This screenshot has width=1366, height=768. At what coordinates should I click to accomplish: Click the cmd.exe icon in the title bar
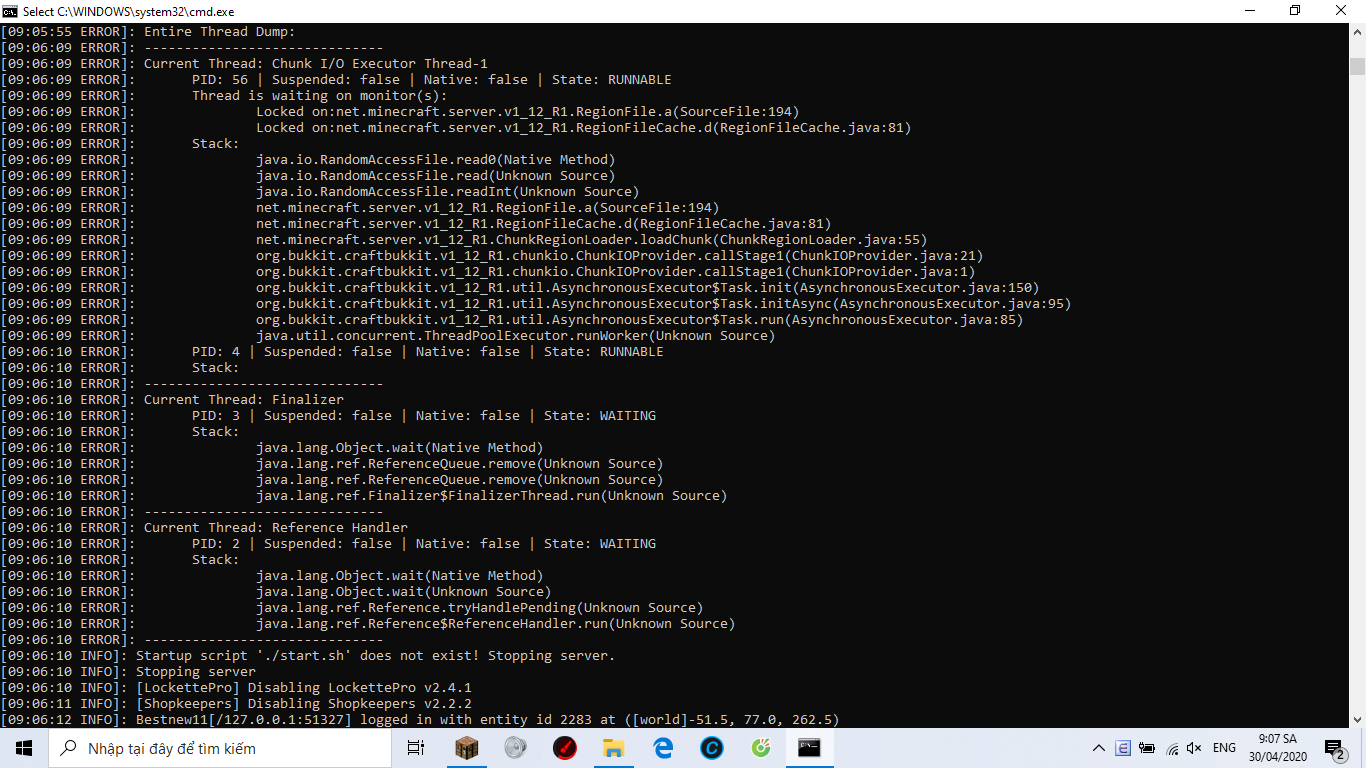tap(10, 11)
